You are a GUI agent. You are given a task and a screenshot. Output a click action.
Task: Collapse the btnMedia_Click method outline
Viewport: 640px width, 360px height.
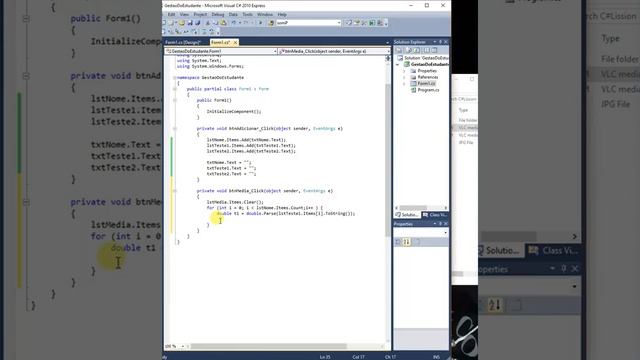pos(175,191)
